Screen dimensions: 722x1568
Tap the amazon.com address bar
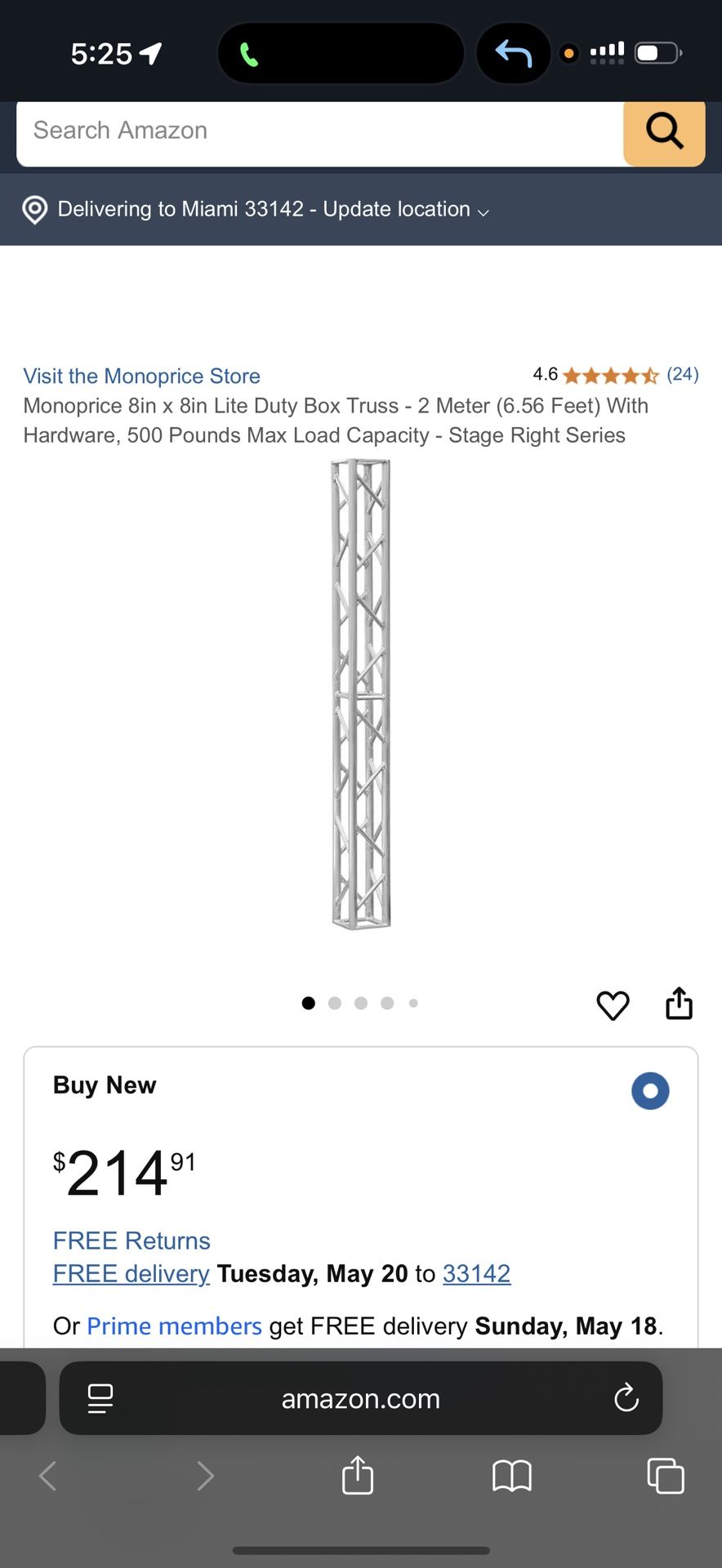point(360,1398)
